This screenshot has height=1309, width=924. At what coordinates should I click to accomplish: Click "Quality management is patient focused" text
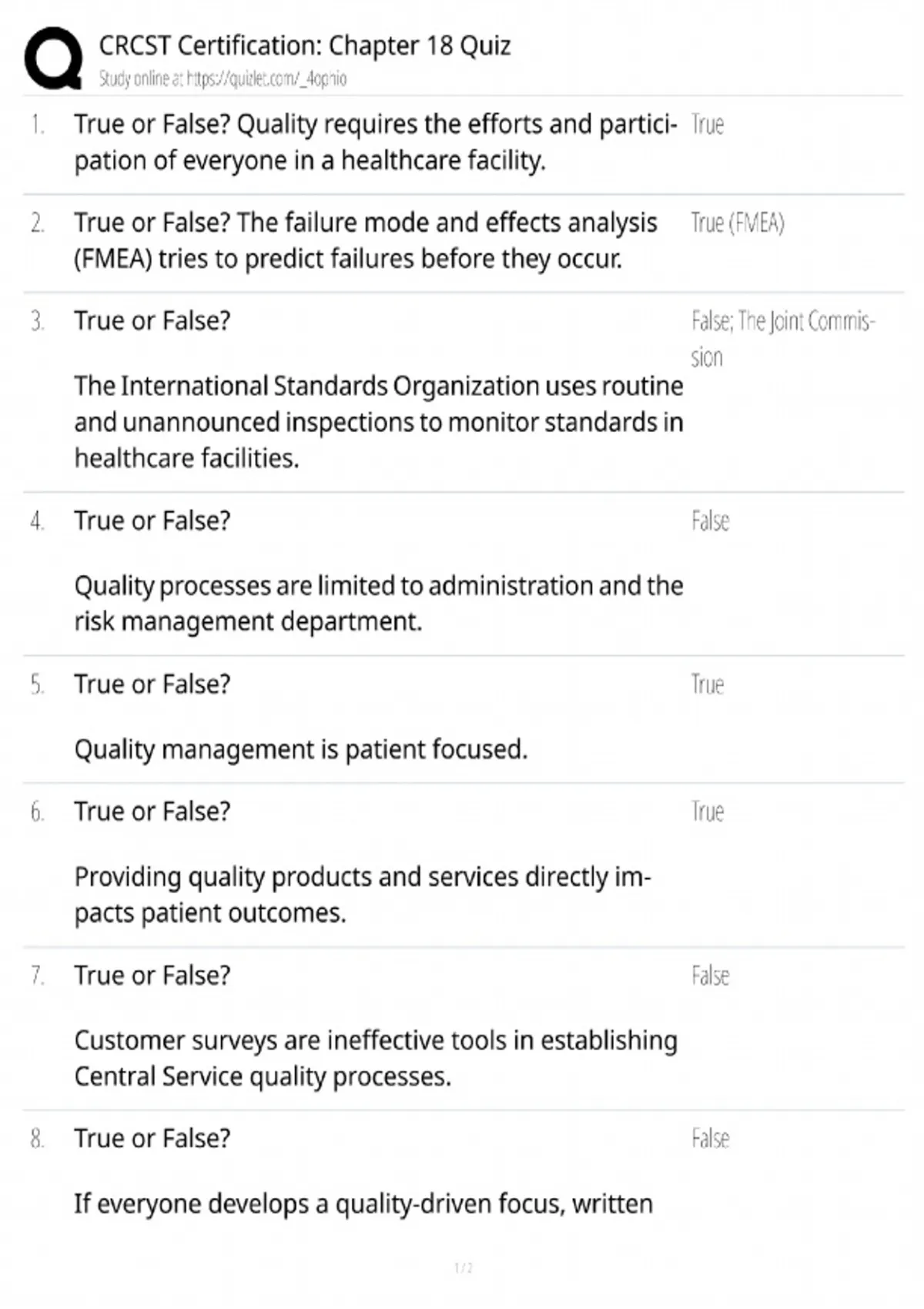(300, 749)
